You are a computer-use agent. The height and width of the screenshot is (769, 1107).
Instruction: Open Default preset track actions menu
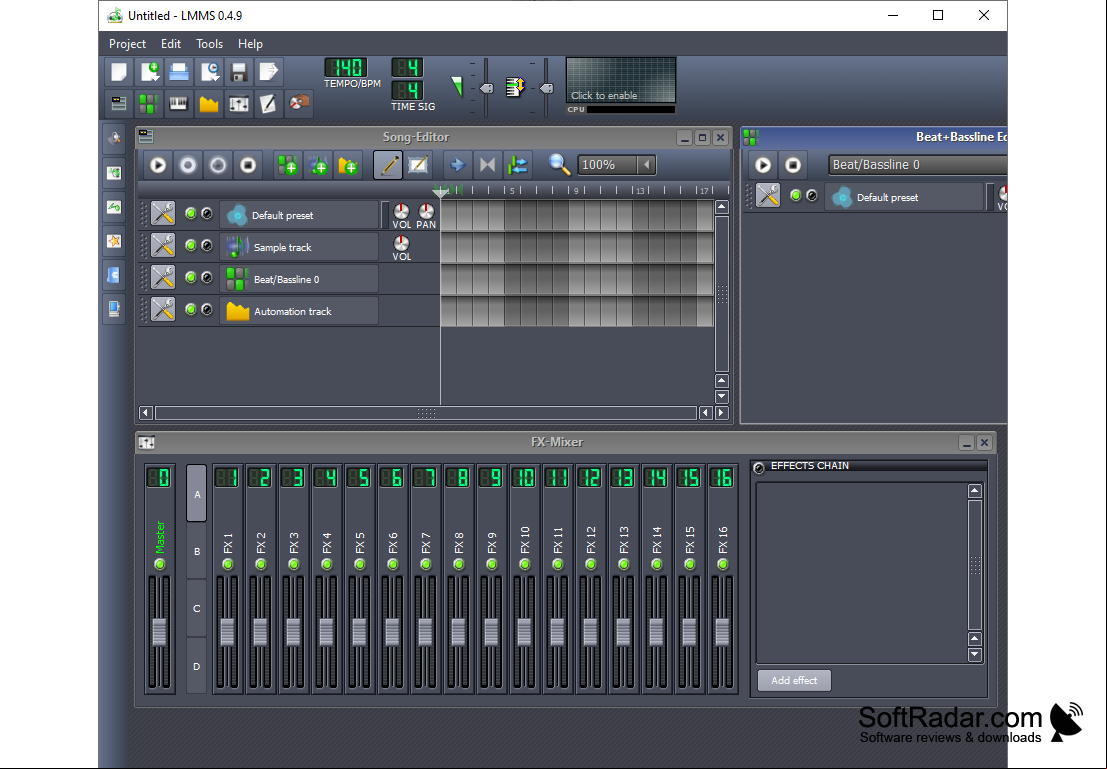(x=163, y=213)
